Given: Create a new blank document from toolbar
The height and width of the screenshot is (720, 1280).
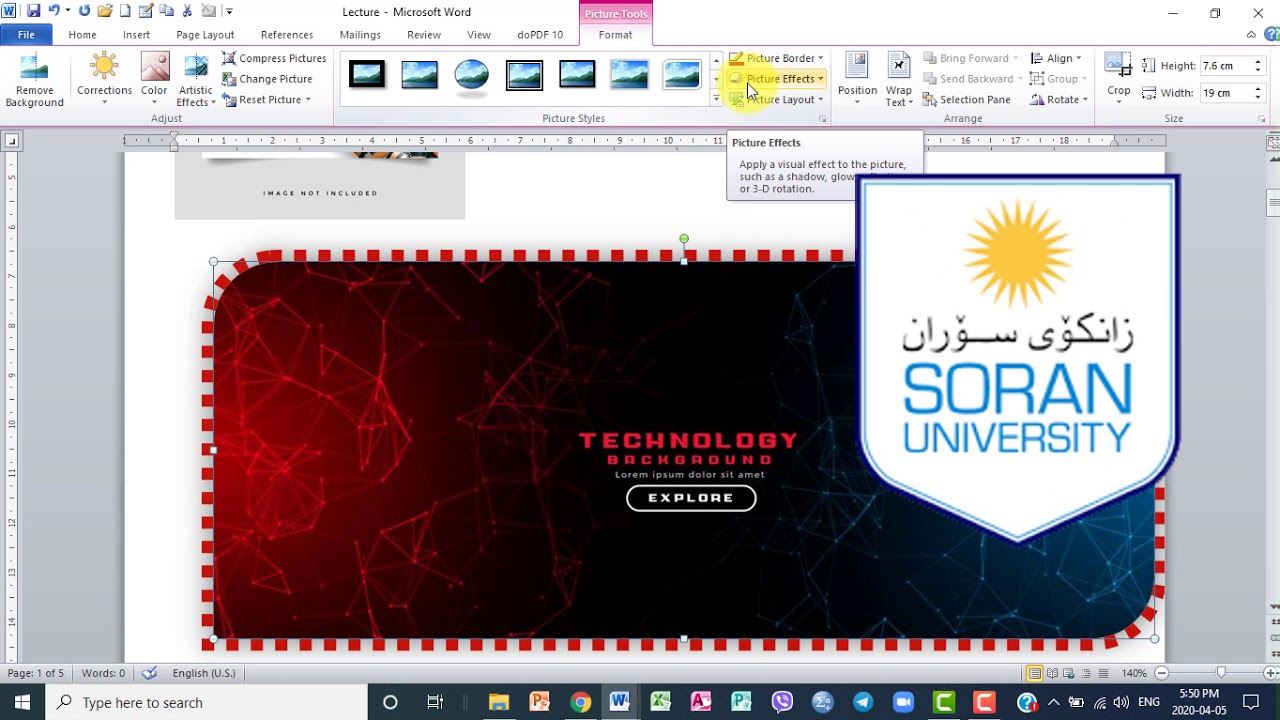Looking at the screenshot, I should pyautogui.click(x=125, y=12).
